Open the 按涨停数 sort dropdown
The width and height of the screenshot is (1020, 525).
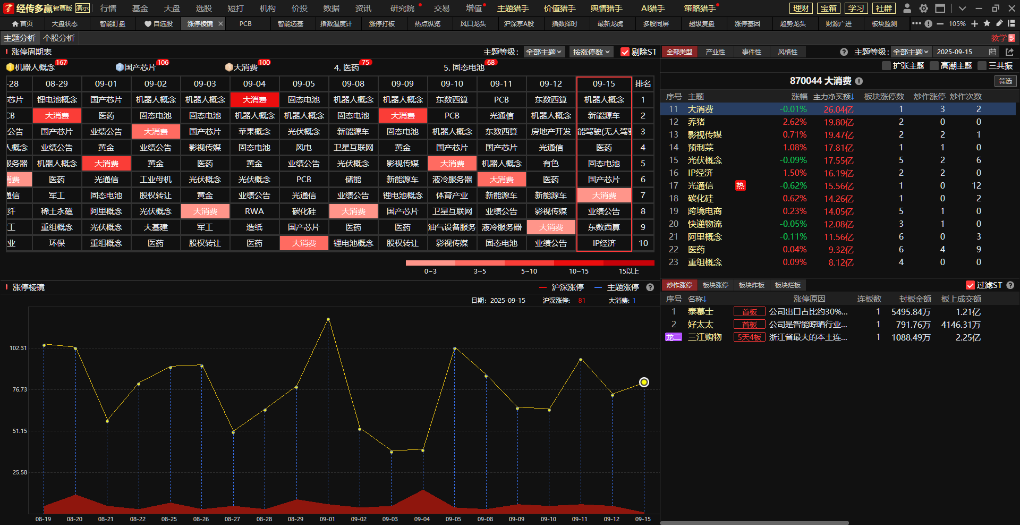(x=591, y=51)
